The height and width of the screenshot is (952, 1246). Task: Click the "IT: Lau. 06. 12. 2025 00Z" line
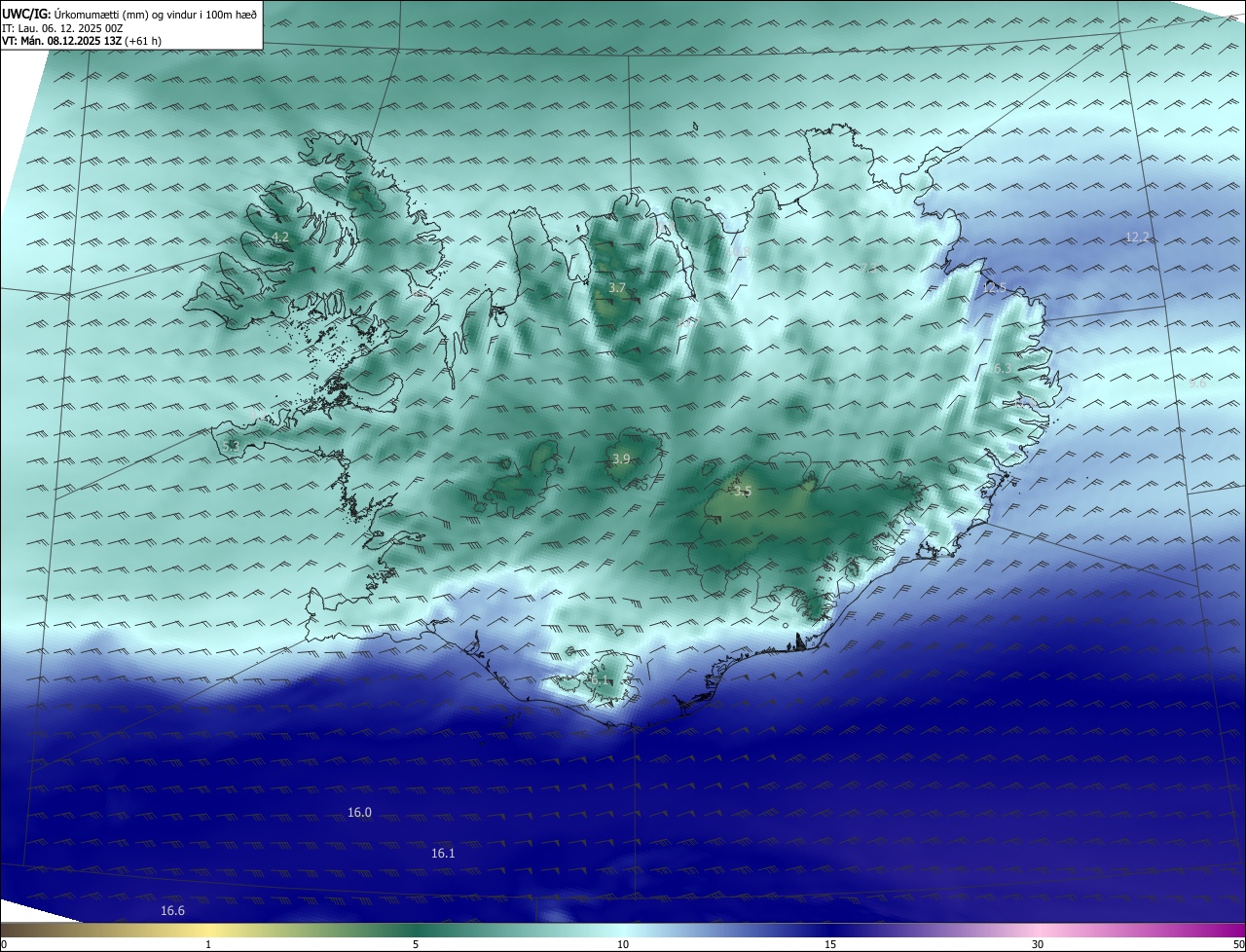click(x=62, y=28)
